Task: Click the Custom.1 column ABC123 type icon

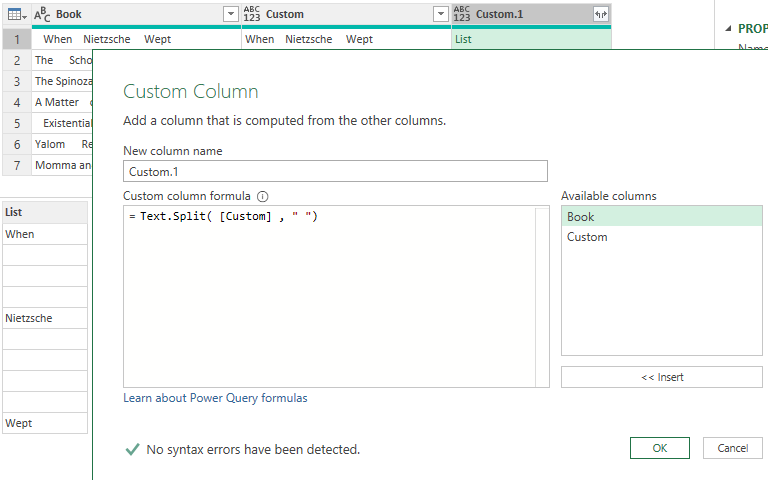Action: coord(461,14)
